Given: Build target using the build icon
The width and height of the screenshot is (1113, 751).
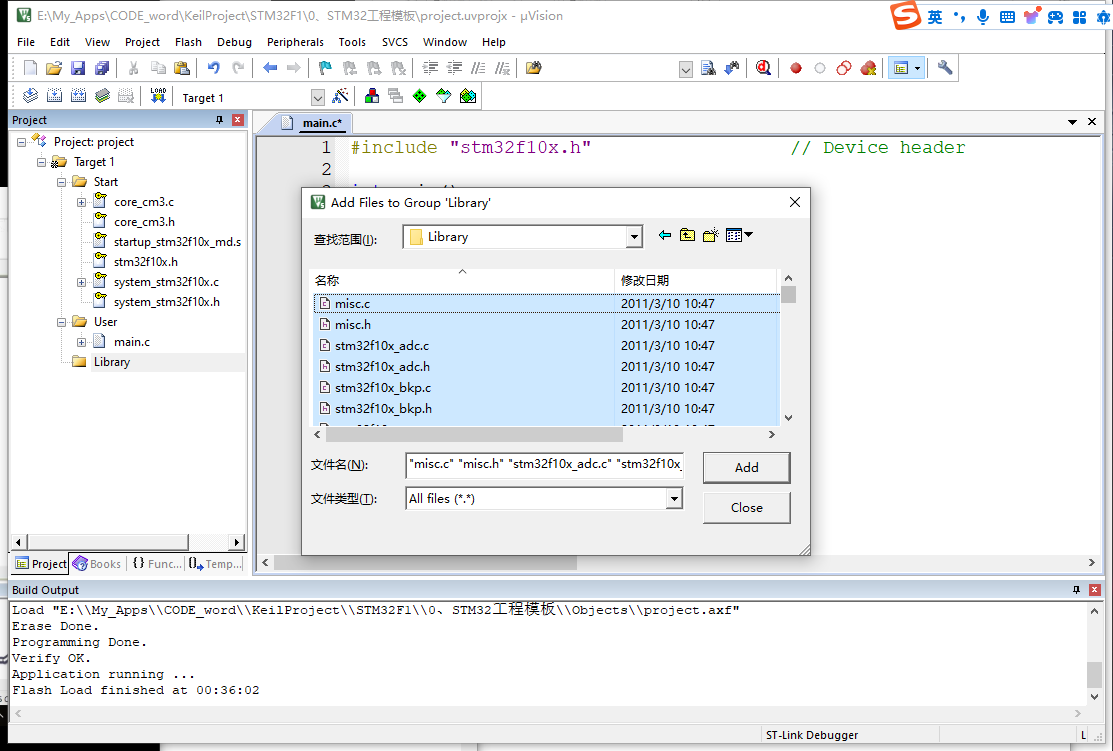Looking at the screenshot, I should tap(54, 96).
